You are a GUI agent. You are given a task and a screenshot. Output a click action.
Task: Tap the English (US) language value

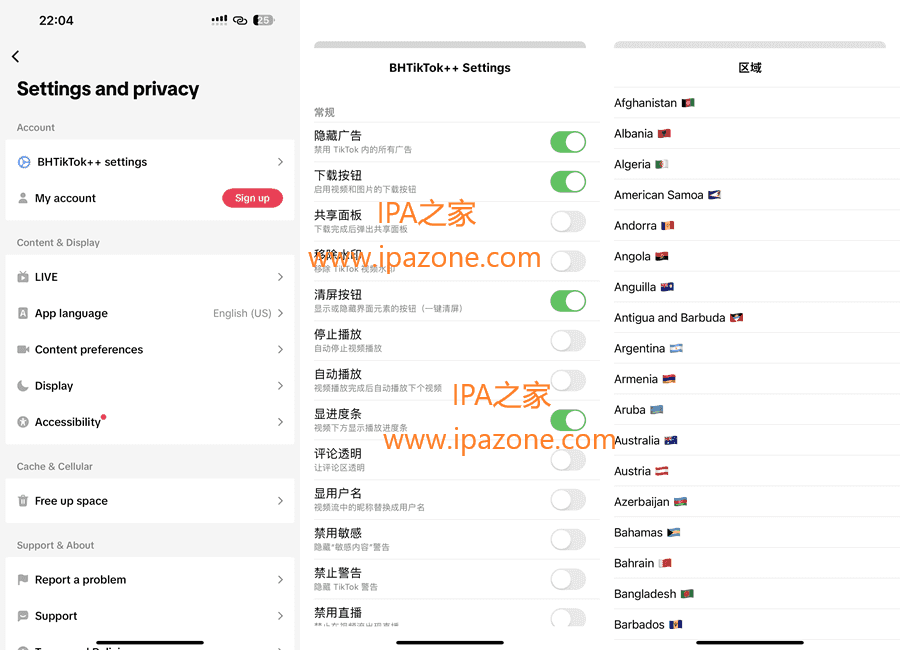tap(242, 313)
